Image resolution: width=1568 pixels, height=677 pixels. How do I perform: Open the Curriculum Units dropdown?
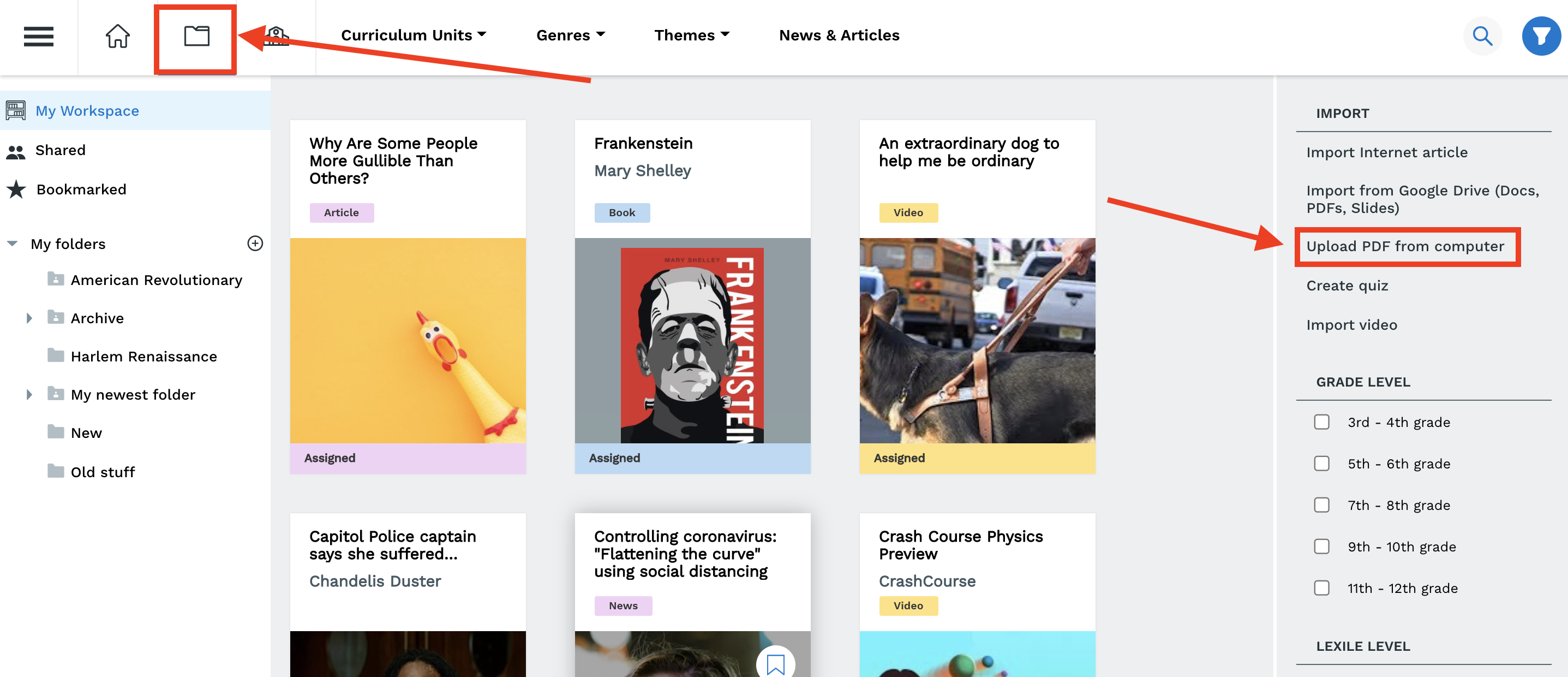click(414, 35)
